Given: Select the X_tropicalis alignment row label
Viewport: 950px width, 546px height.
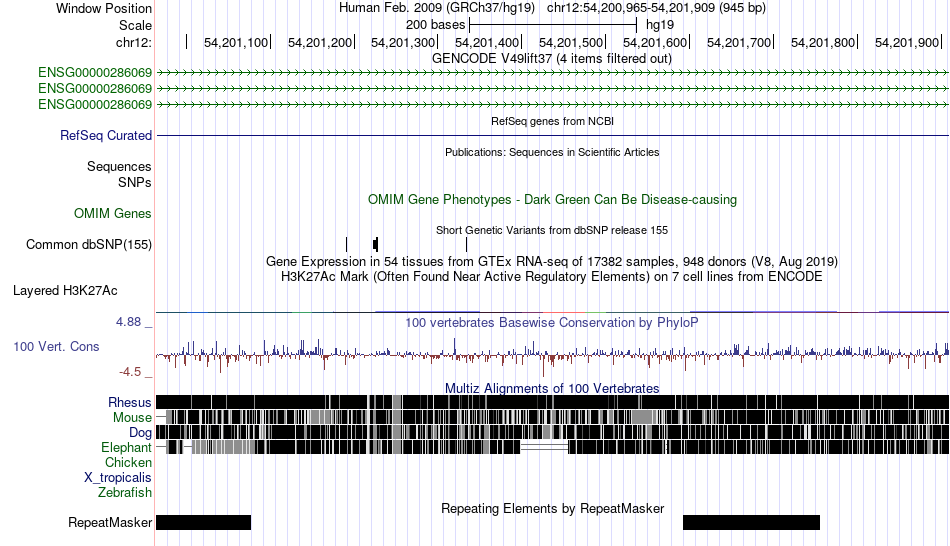Looking at the screenshot, I should point(118,478).
